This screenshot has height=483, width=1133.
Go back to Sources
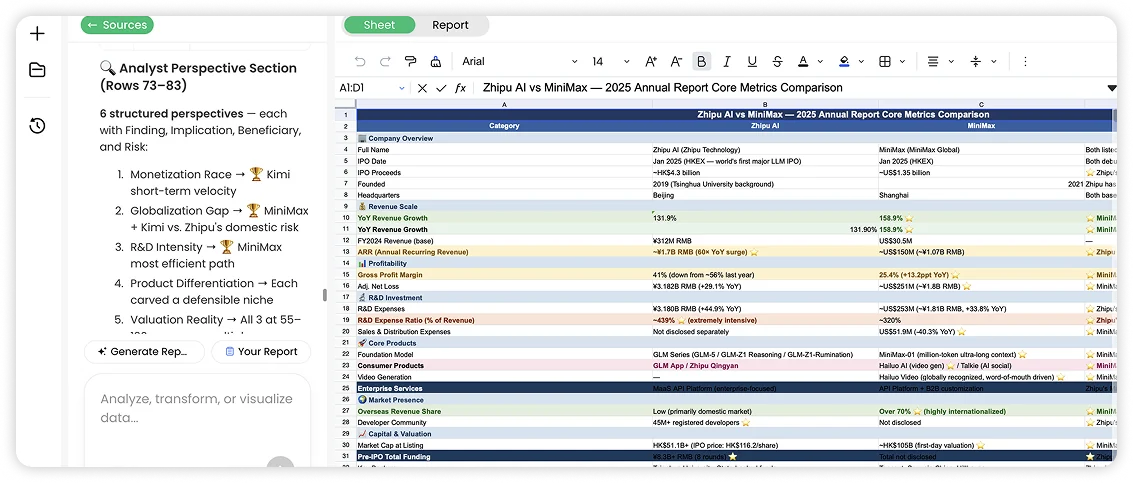click(117, 25)
